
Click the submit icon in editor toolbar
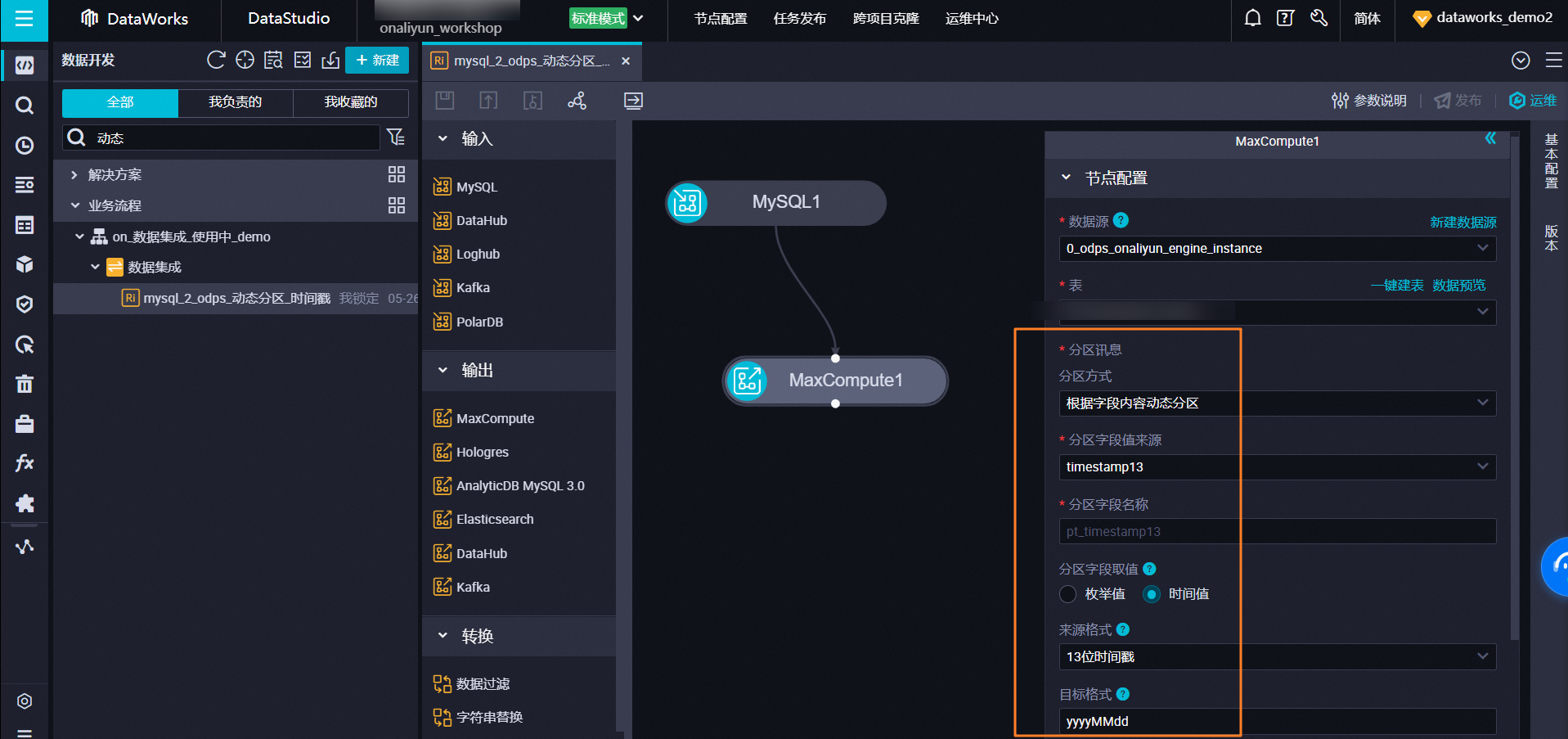pyautogui.click(x=488, y=101)
